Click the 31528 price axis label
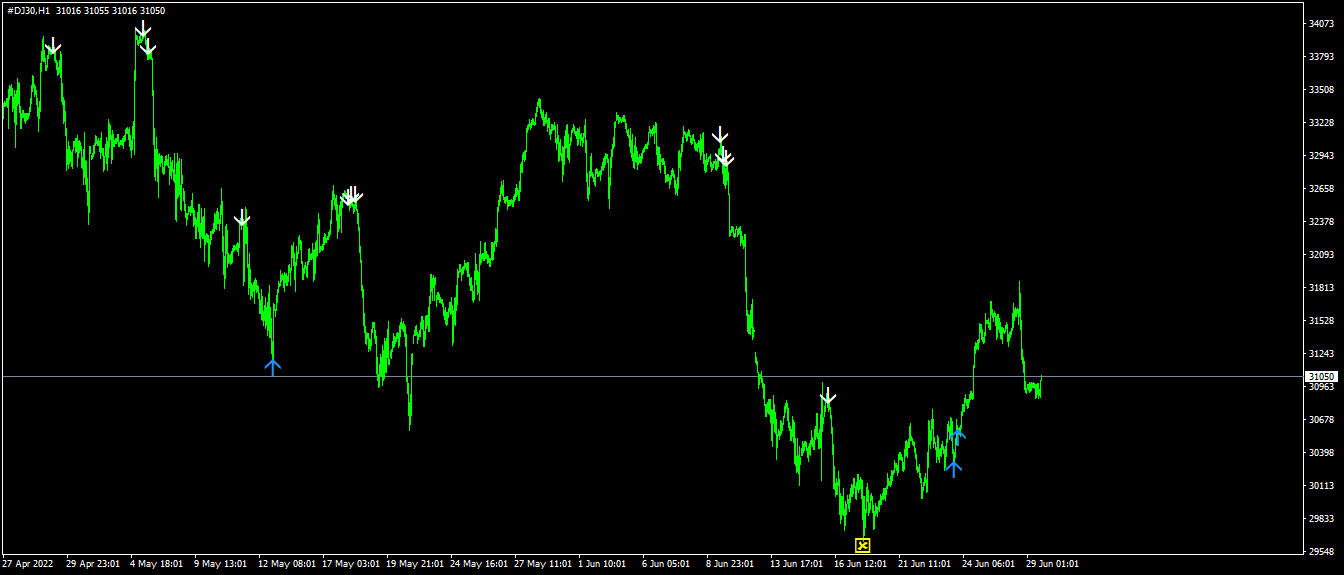1344x575 pixels. (1321, 320)
